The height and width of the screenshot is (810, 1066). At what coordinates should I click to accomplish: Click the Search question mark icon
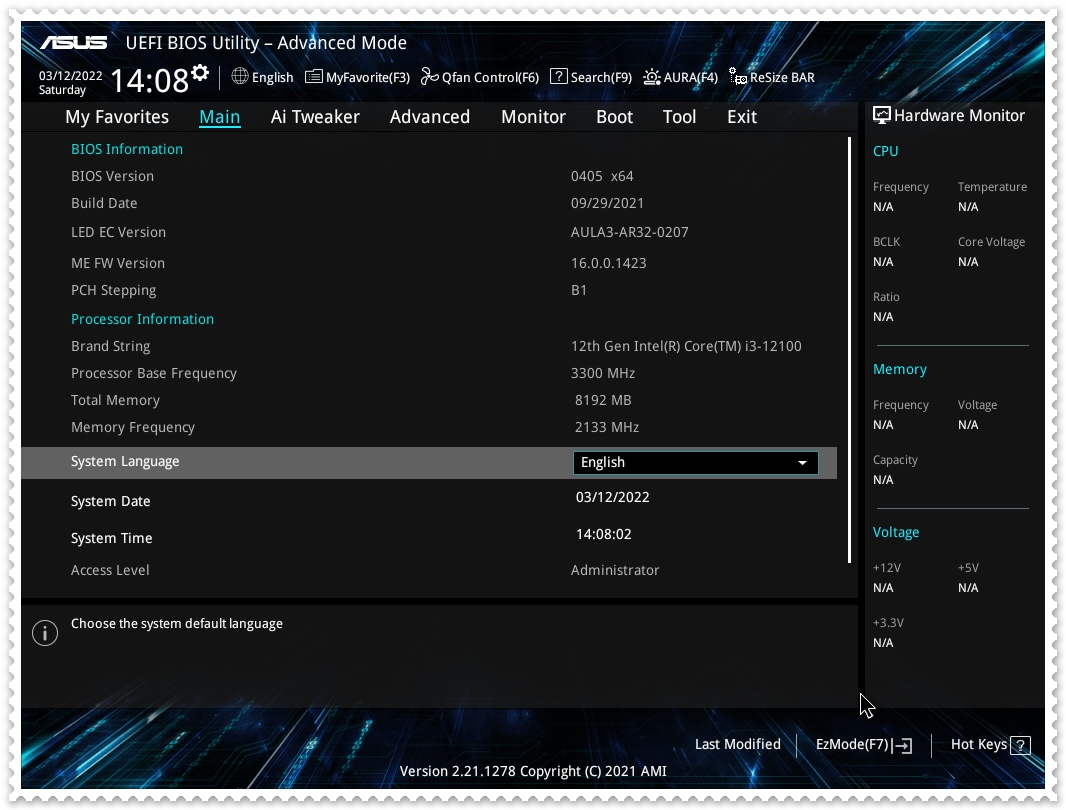(x=558, y=76)
